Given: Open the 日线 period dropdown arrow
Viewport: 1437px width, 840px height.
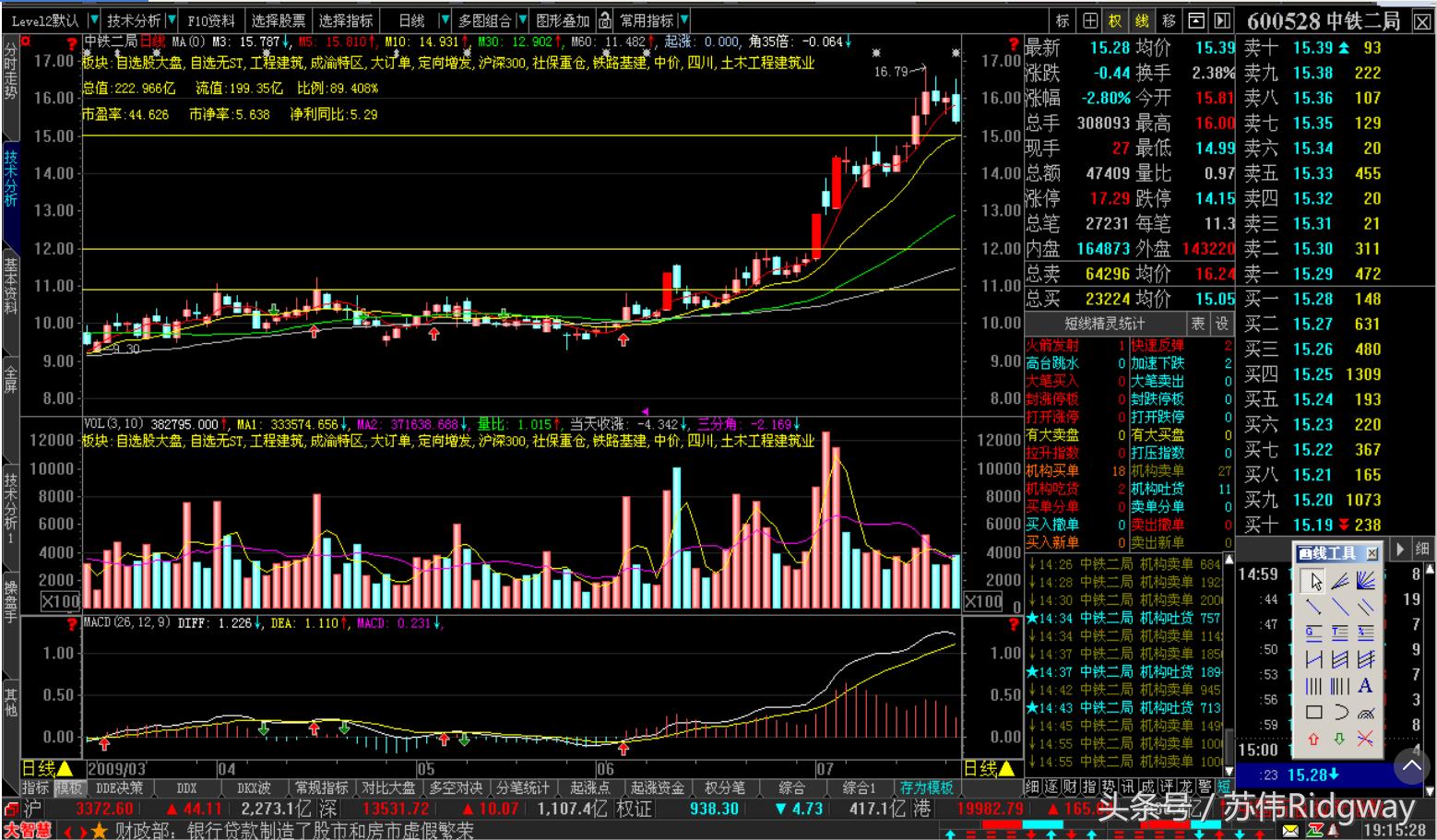Looking at the screenshot, I should 445,20.
